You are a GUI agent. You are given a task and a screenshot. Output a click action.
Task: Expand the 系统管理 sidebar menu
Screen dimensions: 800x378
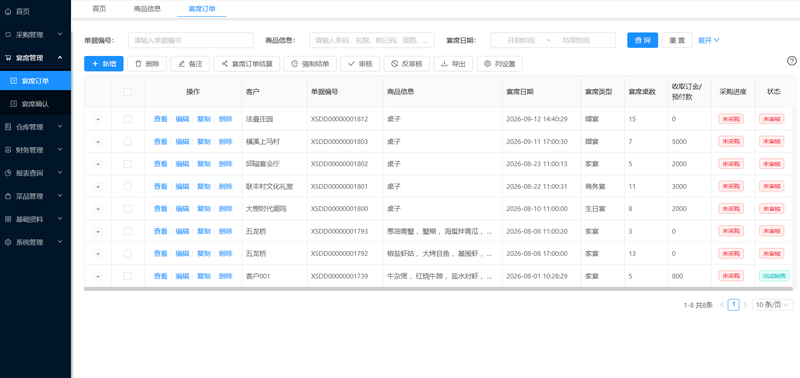point(35,242)
